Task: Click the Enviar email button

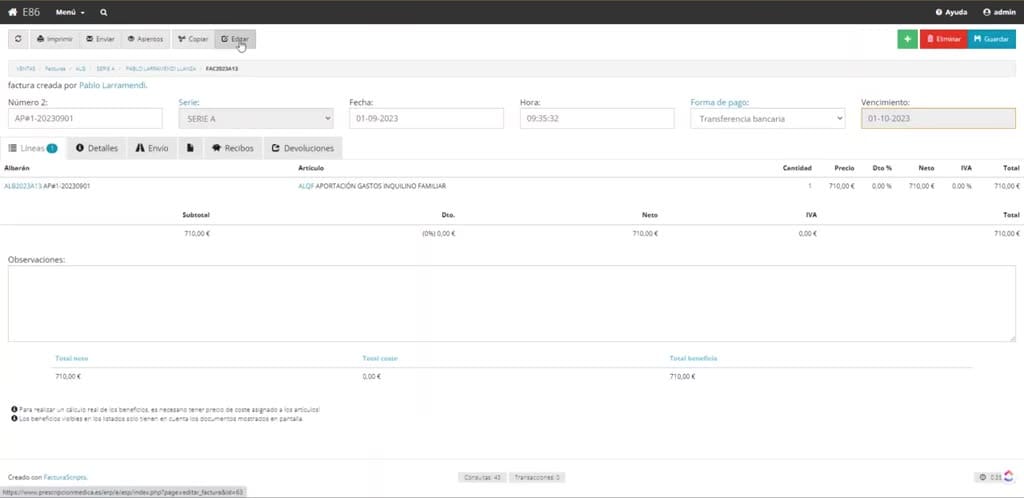Action: pos(100,39)
